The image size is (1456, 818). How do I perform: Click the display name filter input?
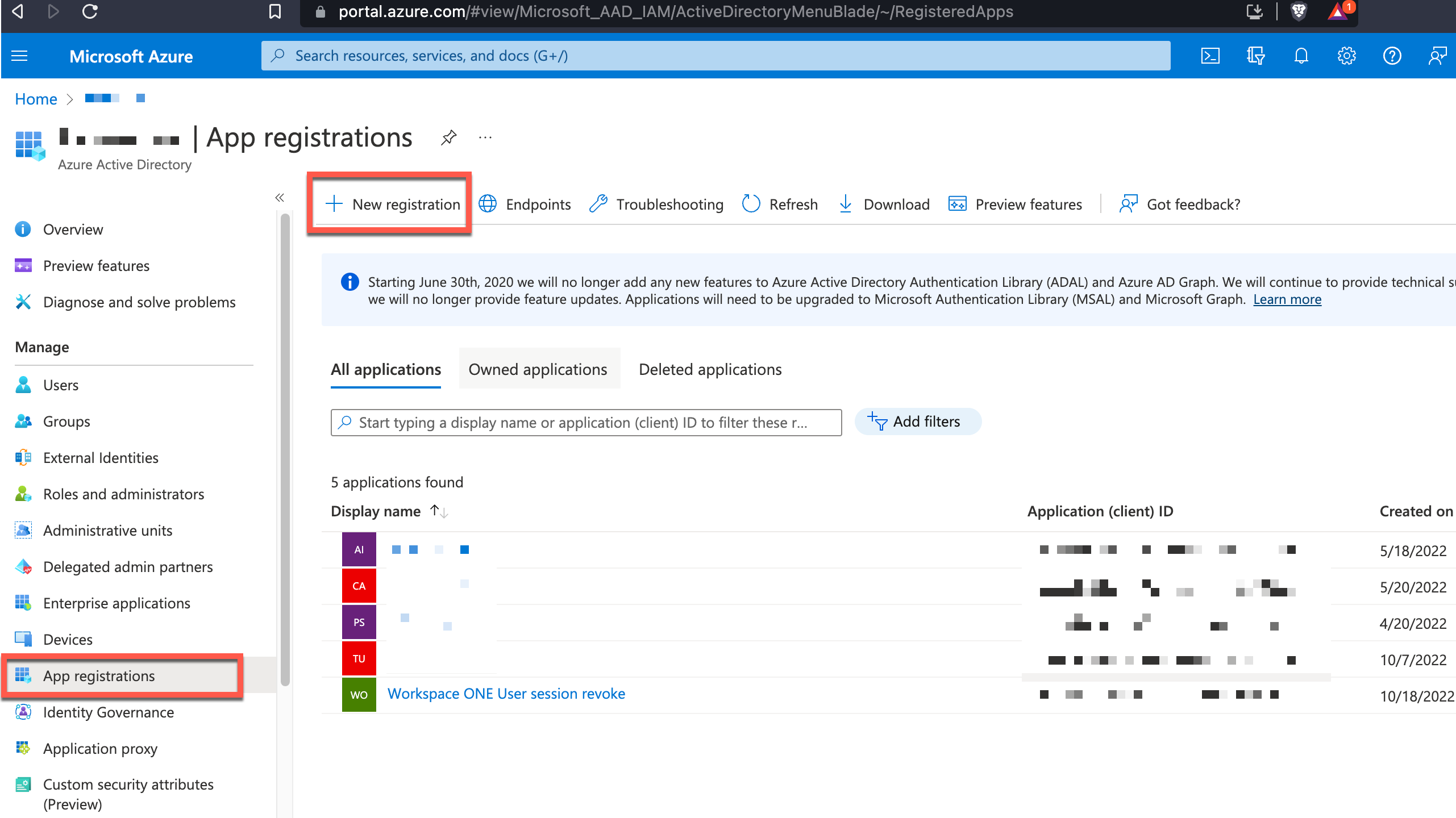[x=585, y=423]
